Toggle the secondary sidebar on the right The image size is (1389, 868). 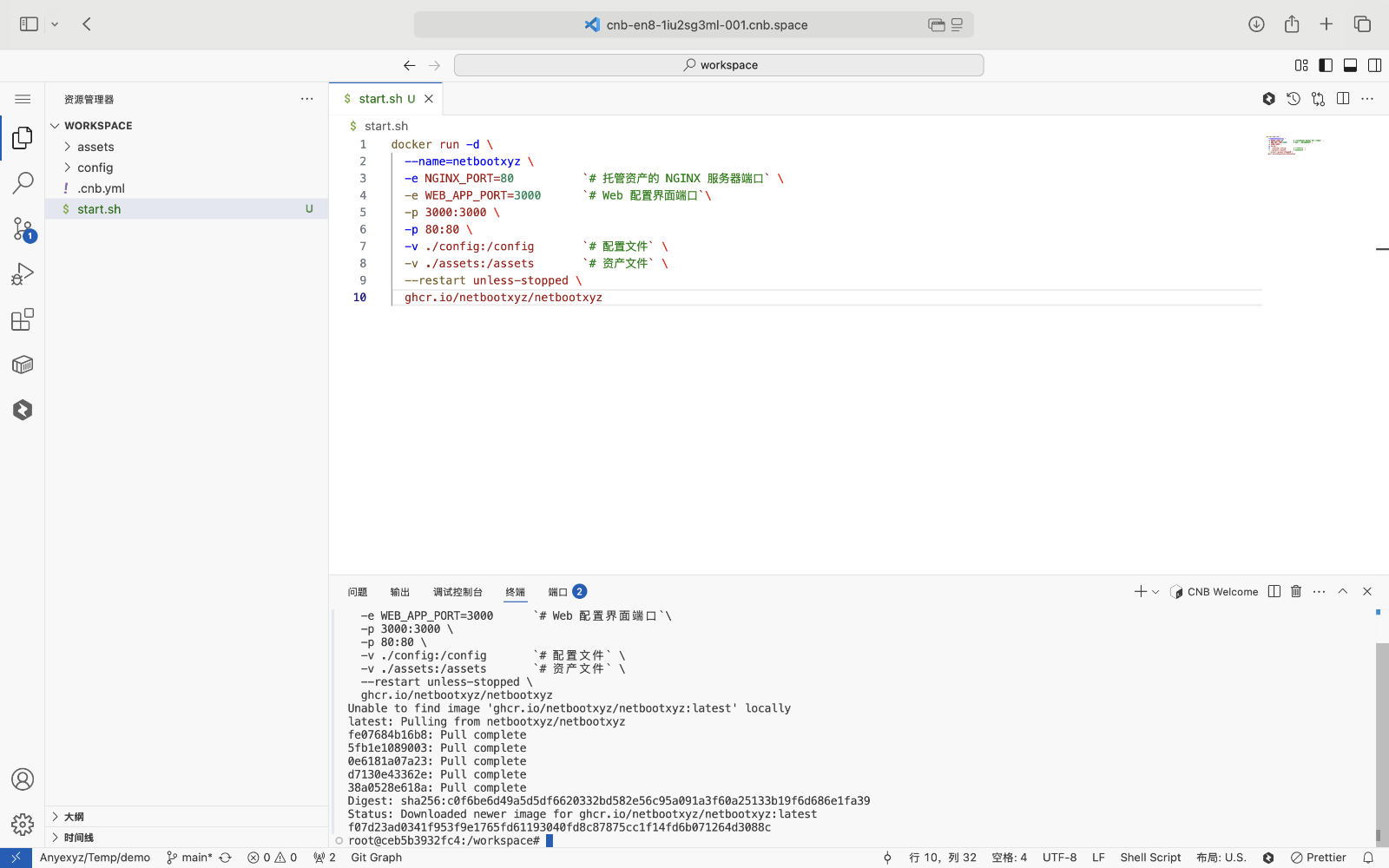coord(1374,65)
